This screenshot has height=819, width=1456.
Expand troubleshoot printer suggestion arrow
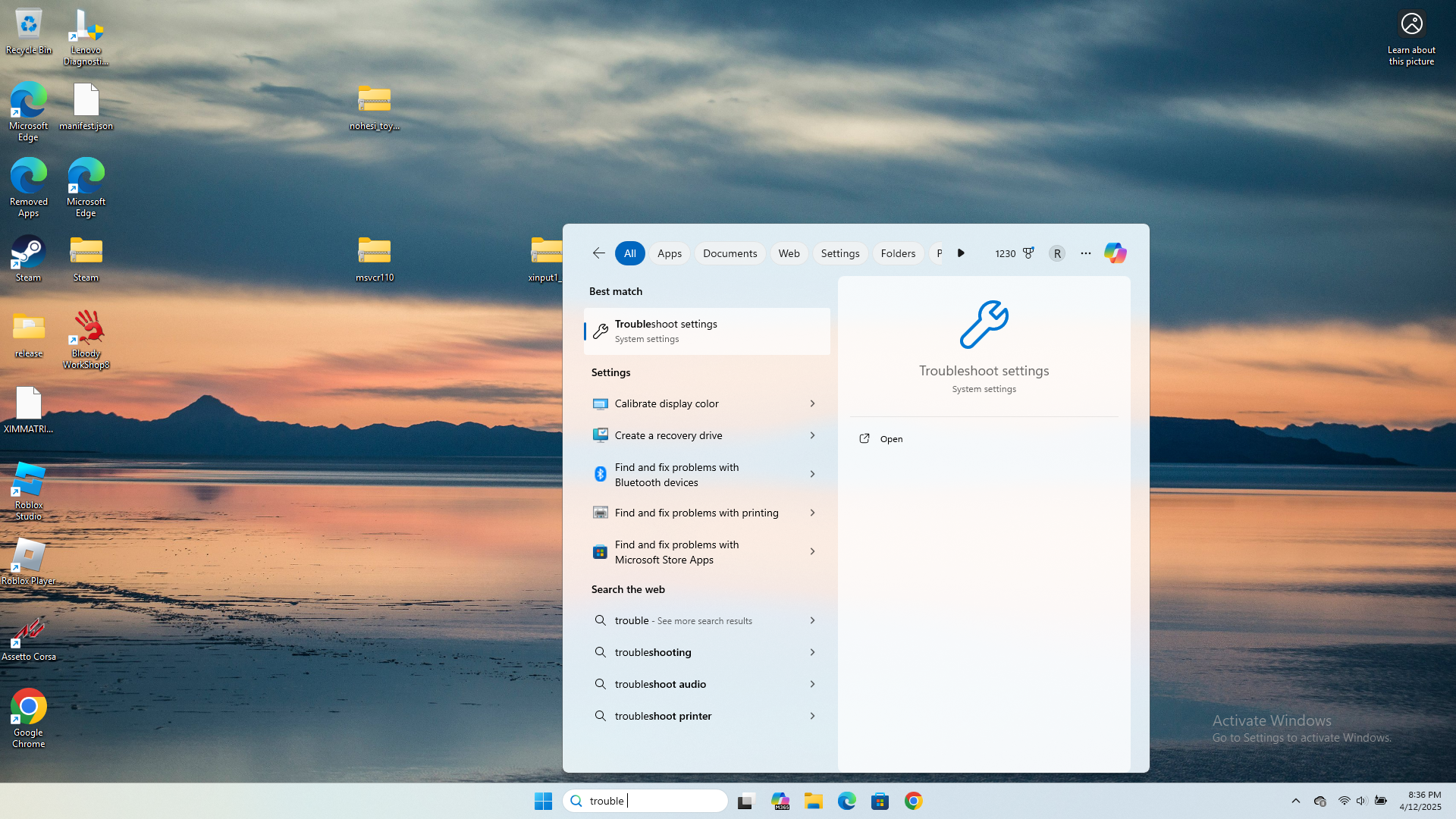point(812,716)
